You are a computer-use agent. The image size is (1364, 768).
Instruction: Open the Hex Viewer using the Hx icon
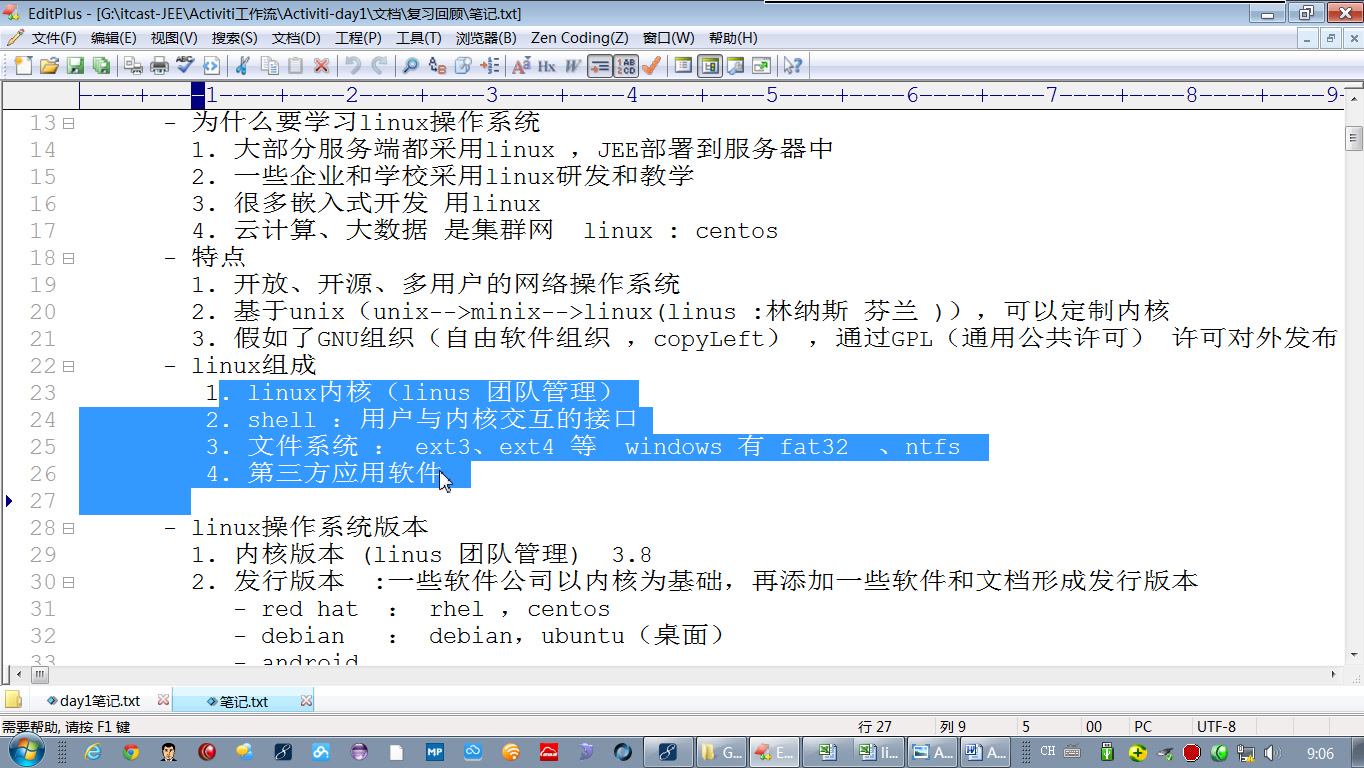(x=546, y=66)
